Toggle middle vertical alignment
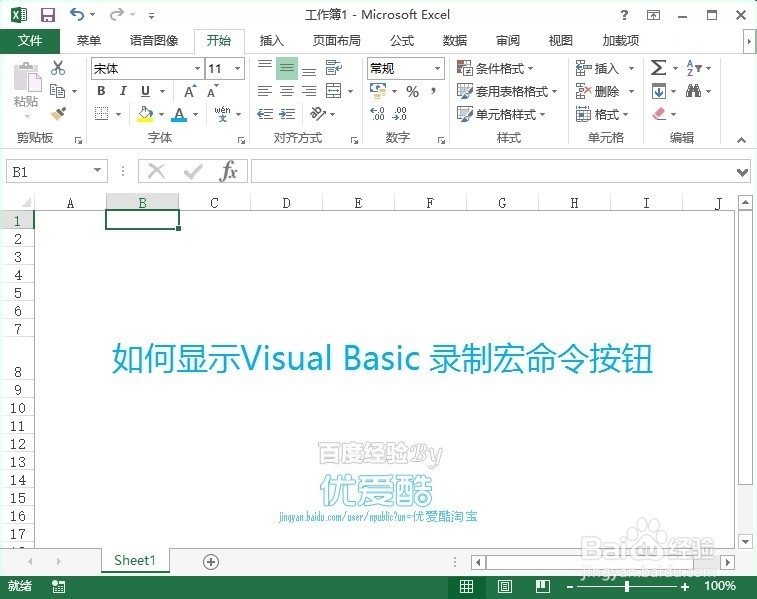The image size is (757, 599). (x=287, y=68)
